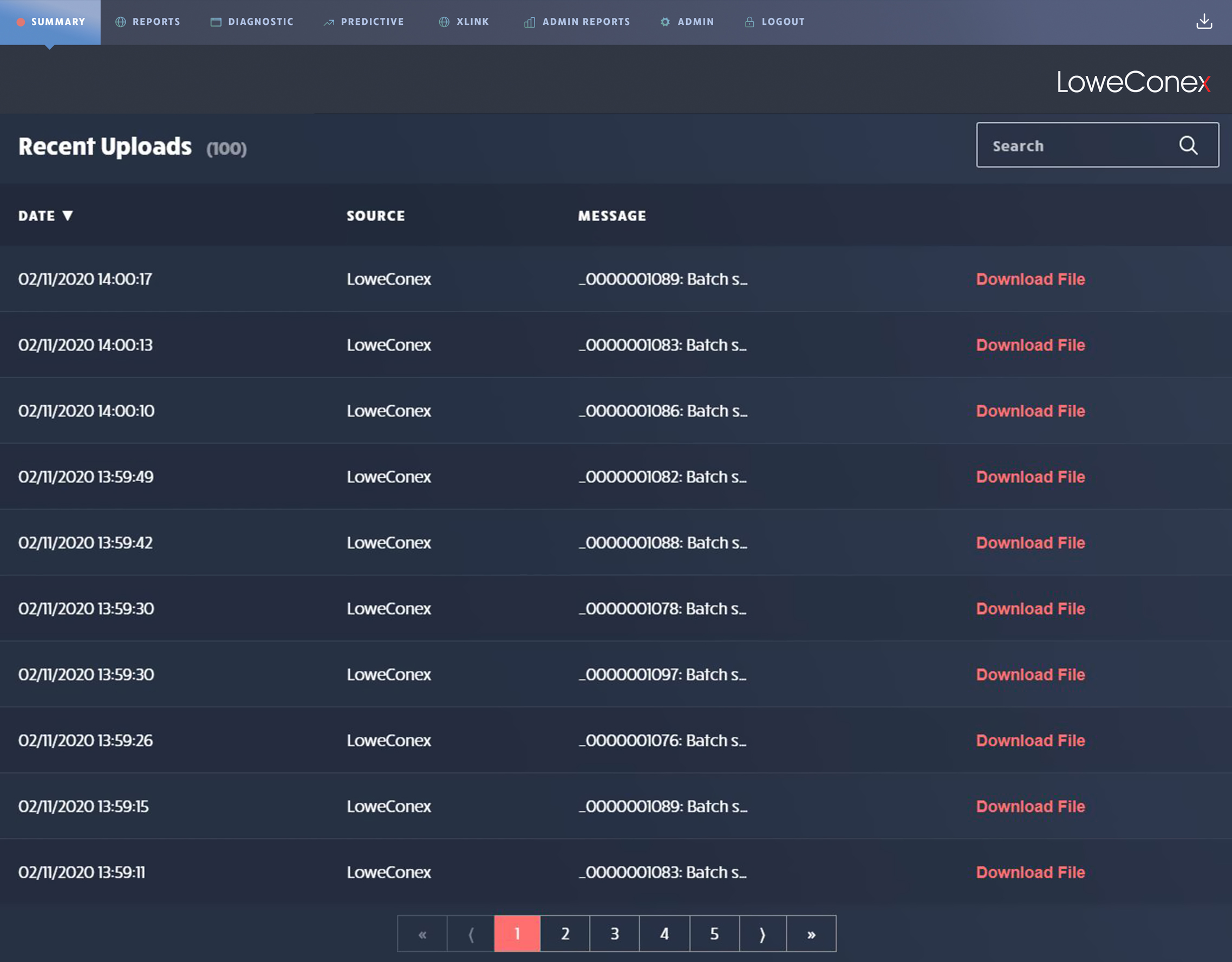Log out via the Logout link

point(774,22)
